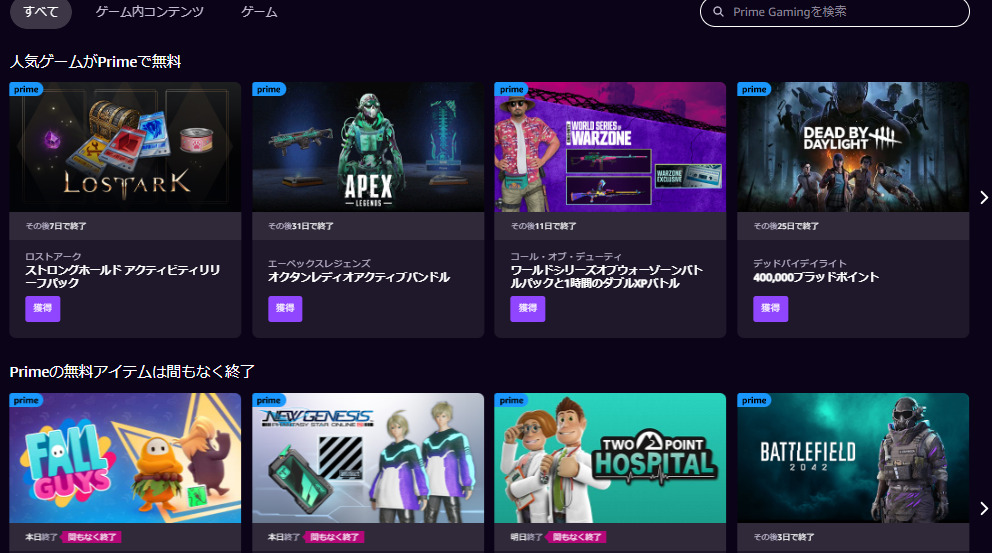Open the World Series of Warzone image
This screenshot has width=992, height=553.
[611, 147]
